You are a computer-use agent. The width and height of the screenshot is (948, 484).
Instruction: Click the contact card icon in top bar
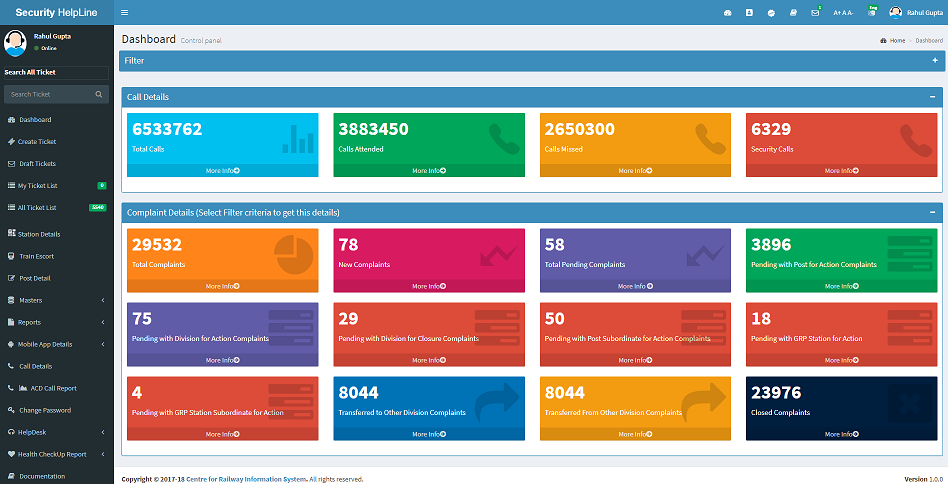(750, 13)
